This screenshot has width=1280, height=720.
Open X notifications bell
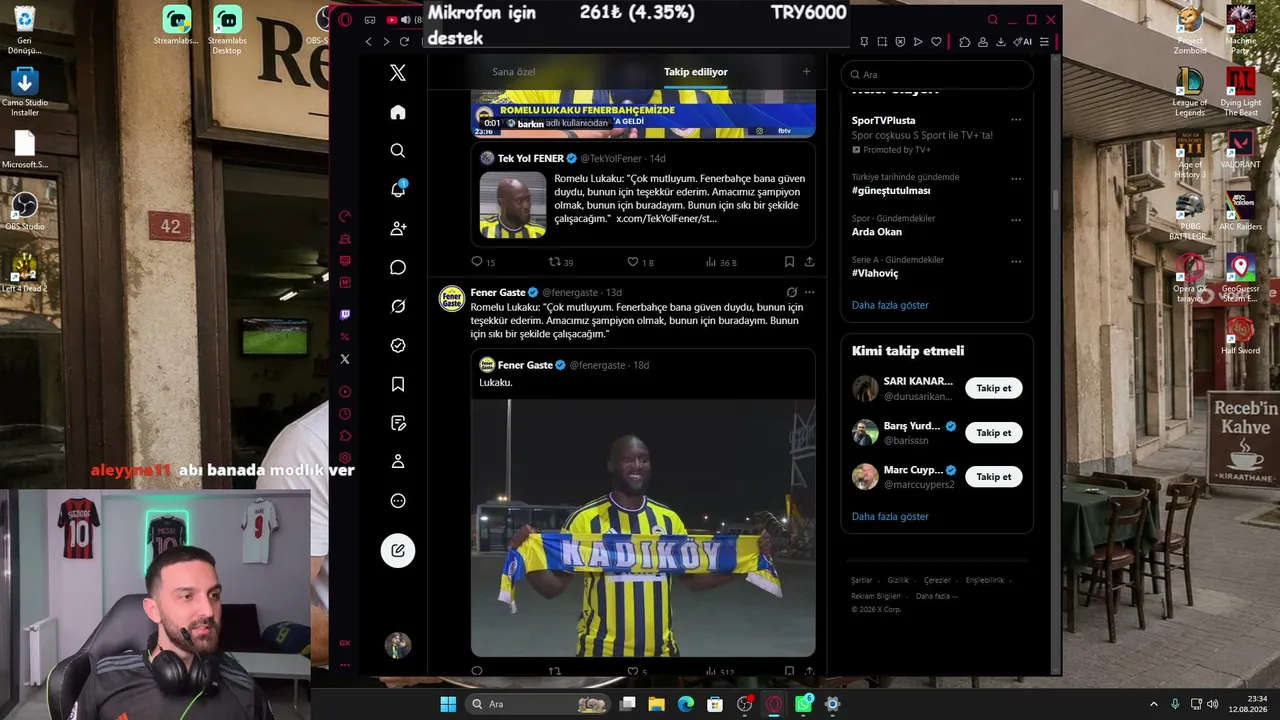[398, 190]
